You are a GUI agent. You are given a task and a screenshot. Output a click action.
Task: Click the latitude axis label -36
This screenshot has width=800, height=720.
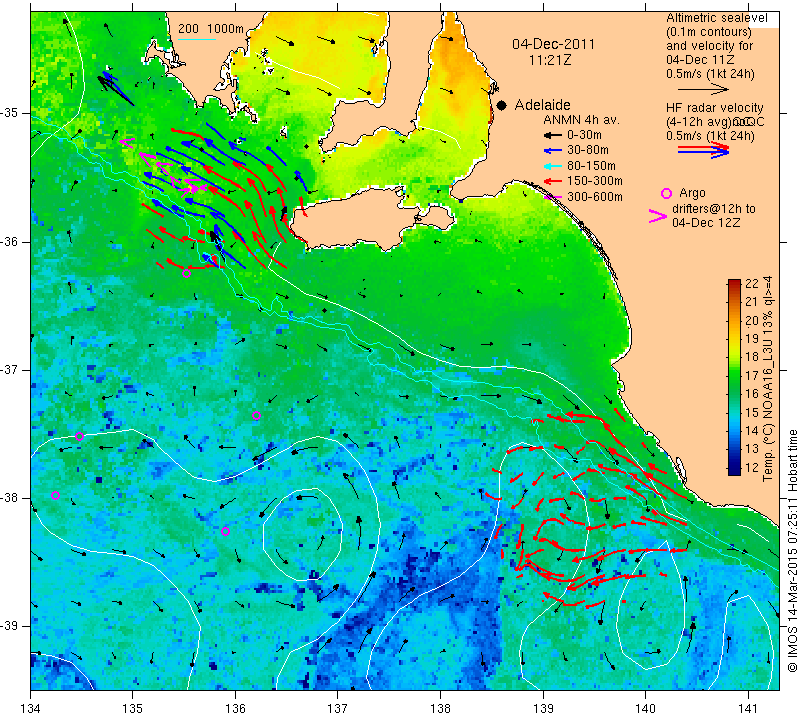click(10, 241)
